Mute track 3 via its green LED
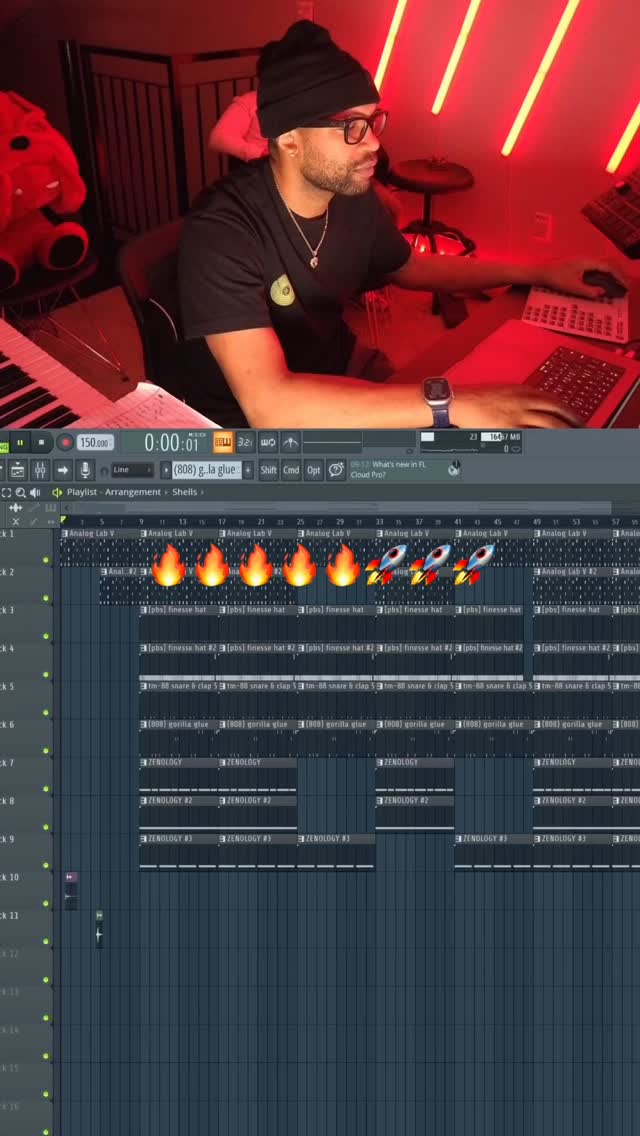The image size is (640, 1136). coord(46,636)
